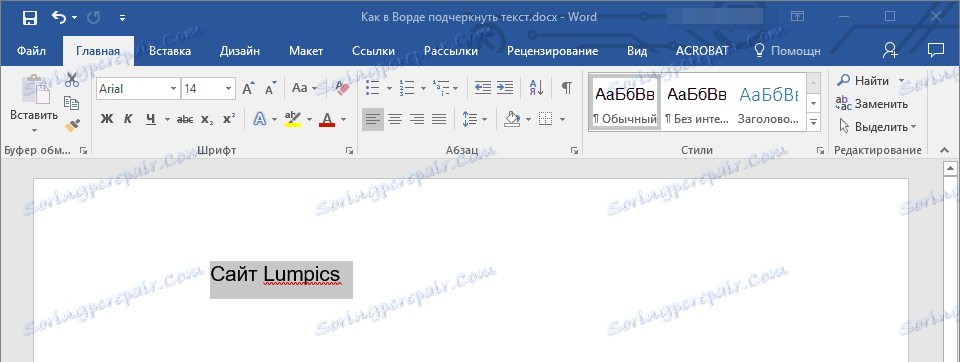The image size is (960, 362).
Task: Open the Файл menu
Action: [31, 51]
